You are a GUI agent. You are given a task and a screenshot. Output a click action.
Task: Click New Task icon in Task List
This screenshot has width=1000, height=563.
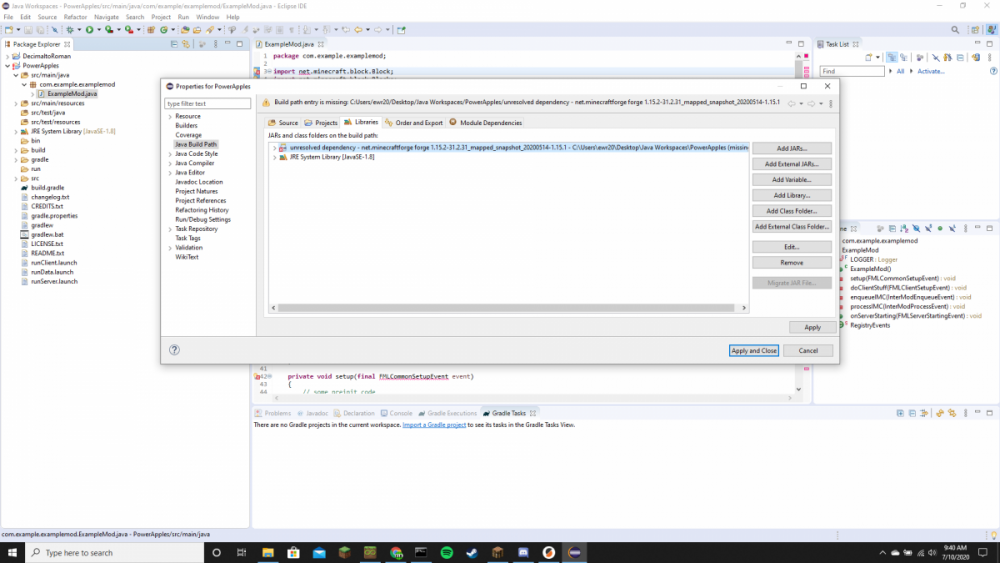coord(869,57)
